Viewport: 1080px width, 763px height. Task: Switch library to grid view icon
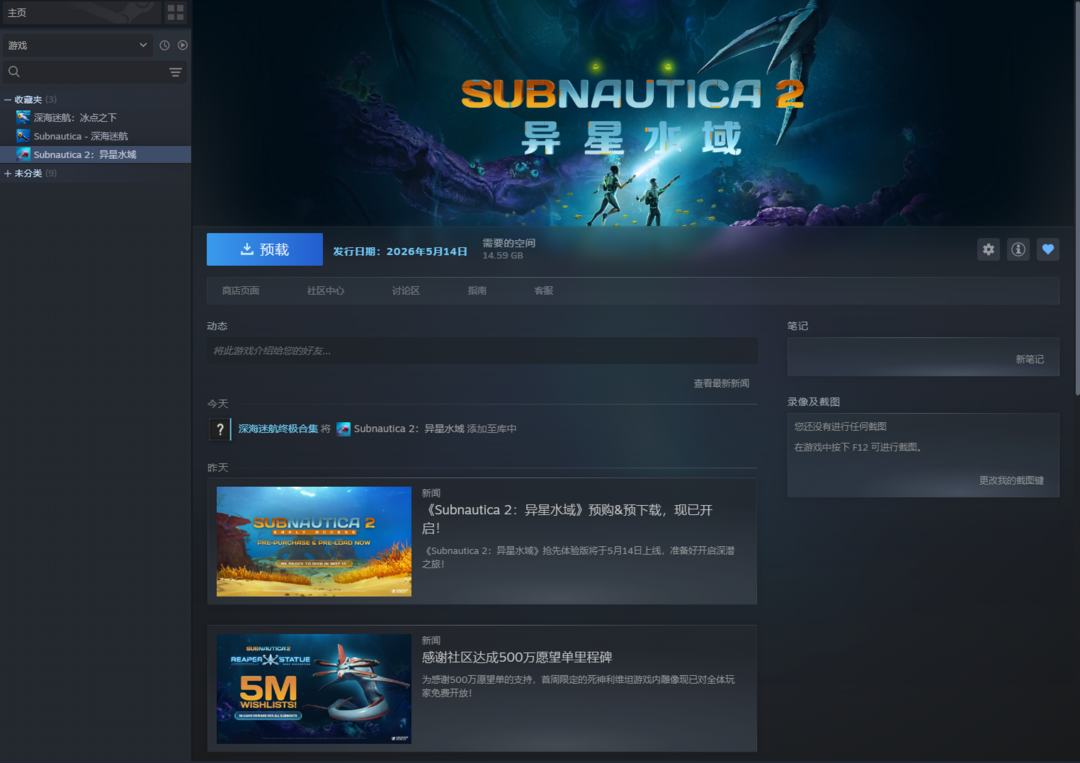coord(176,12)
